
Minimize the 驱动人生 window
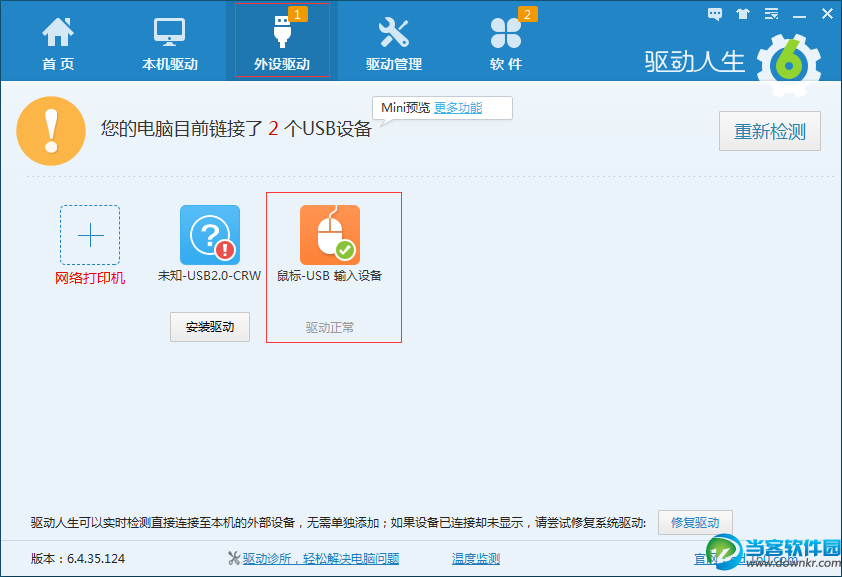point(800,15)
